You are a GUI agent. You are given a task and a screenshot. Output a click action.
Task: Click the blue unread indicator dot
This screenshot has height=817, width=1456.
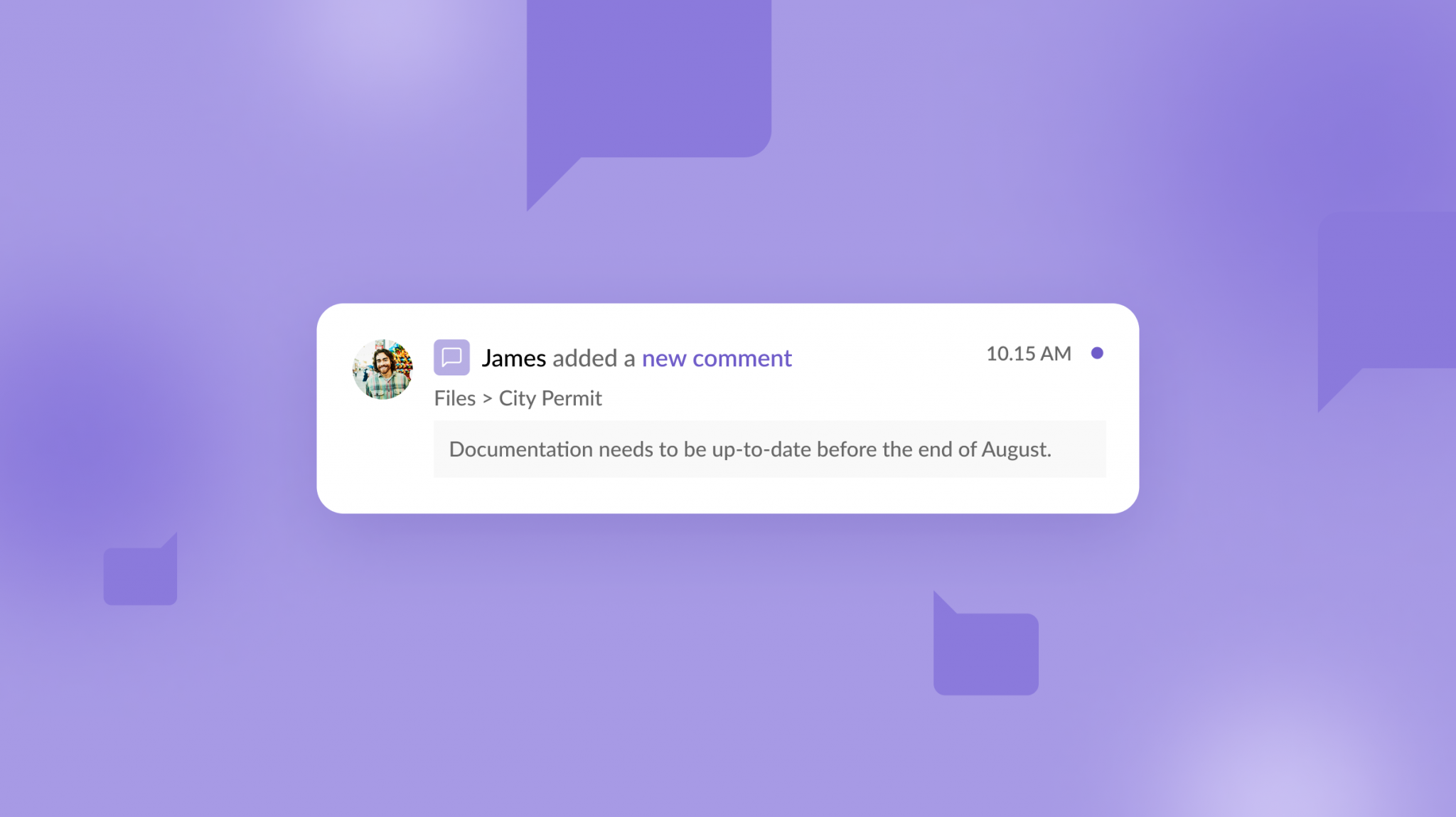click(x=1097, y=352)
